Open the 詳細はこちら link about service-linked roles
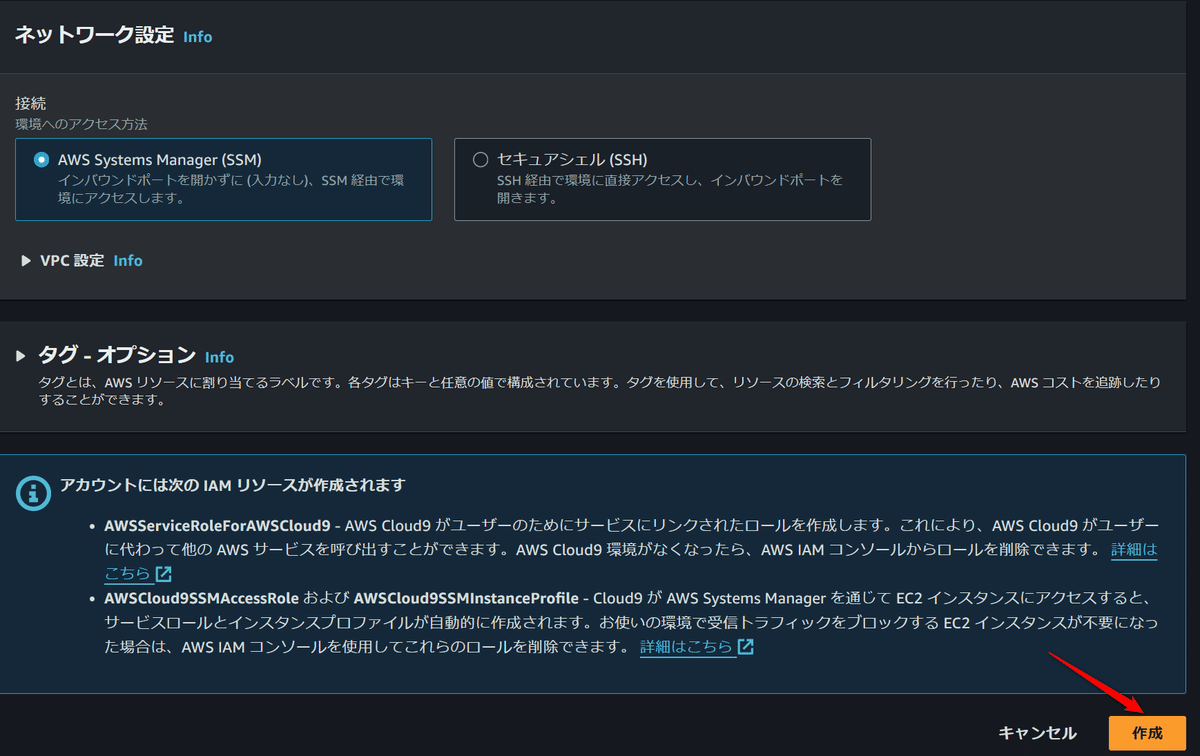Viewport: 1200px width, 756px height. pyautogui.click(x=1133, y=549)
